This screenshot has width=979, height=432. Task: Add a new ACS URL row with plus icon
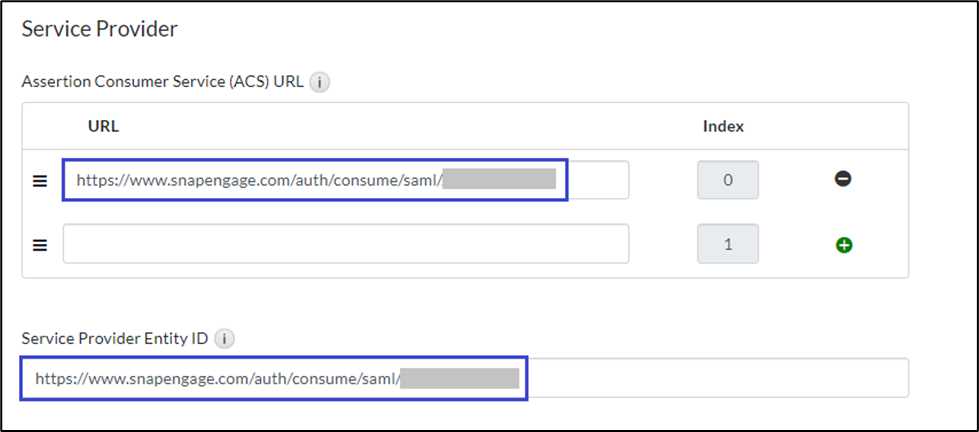click(x=843, y=244)
